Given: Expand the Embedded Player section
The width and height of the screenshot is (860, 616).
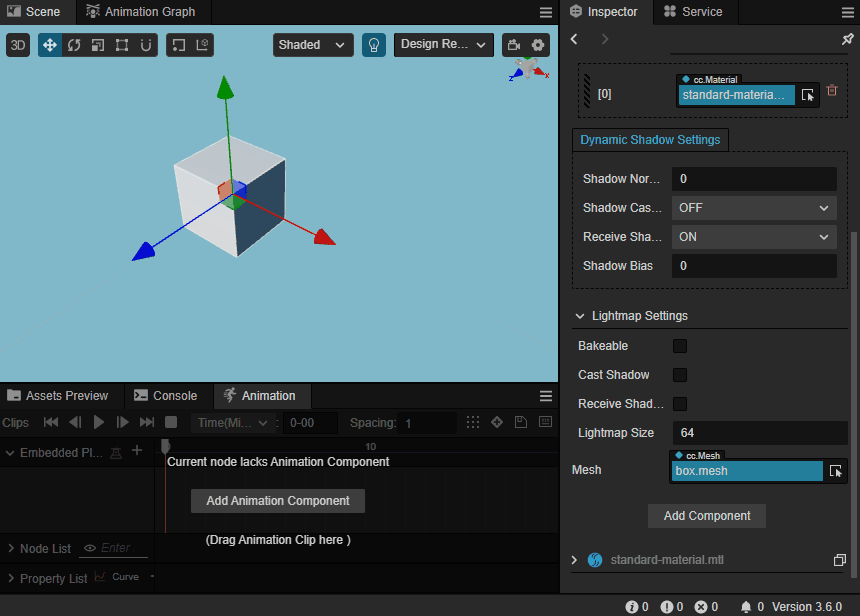Looking at the screenshot, I should (x=9, y=453).
